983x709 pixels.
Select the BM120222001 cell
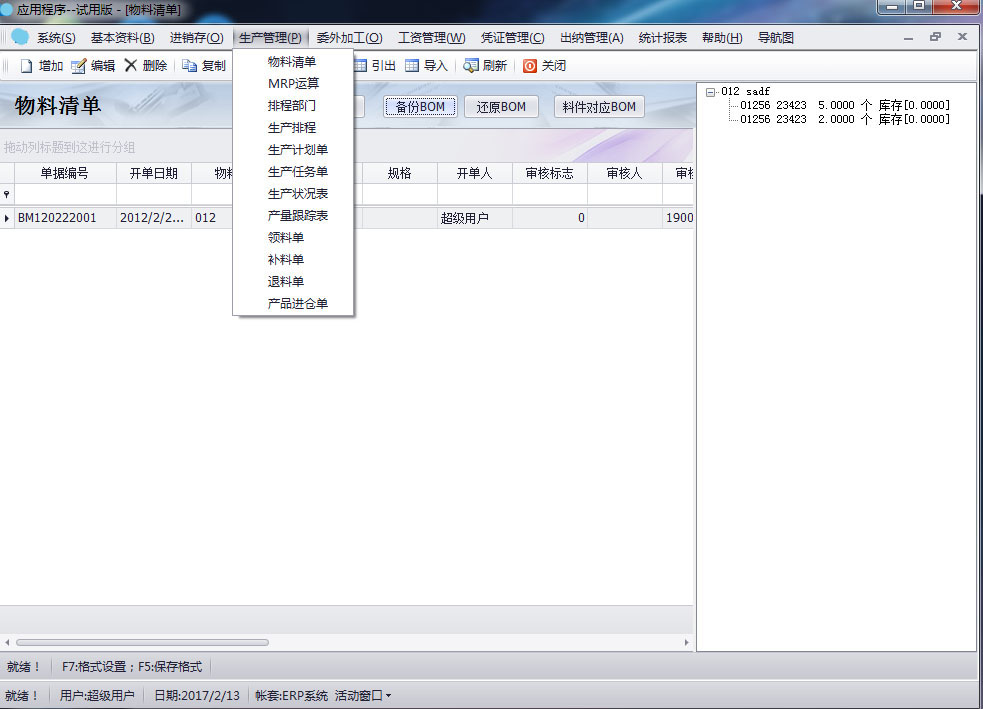[x=65, y=218]
